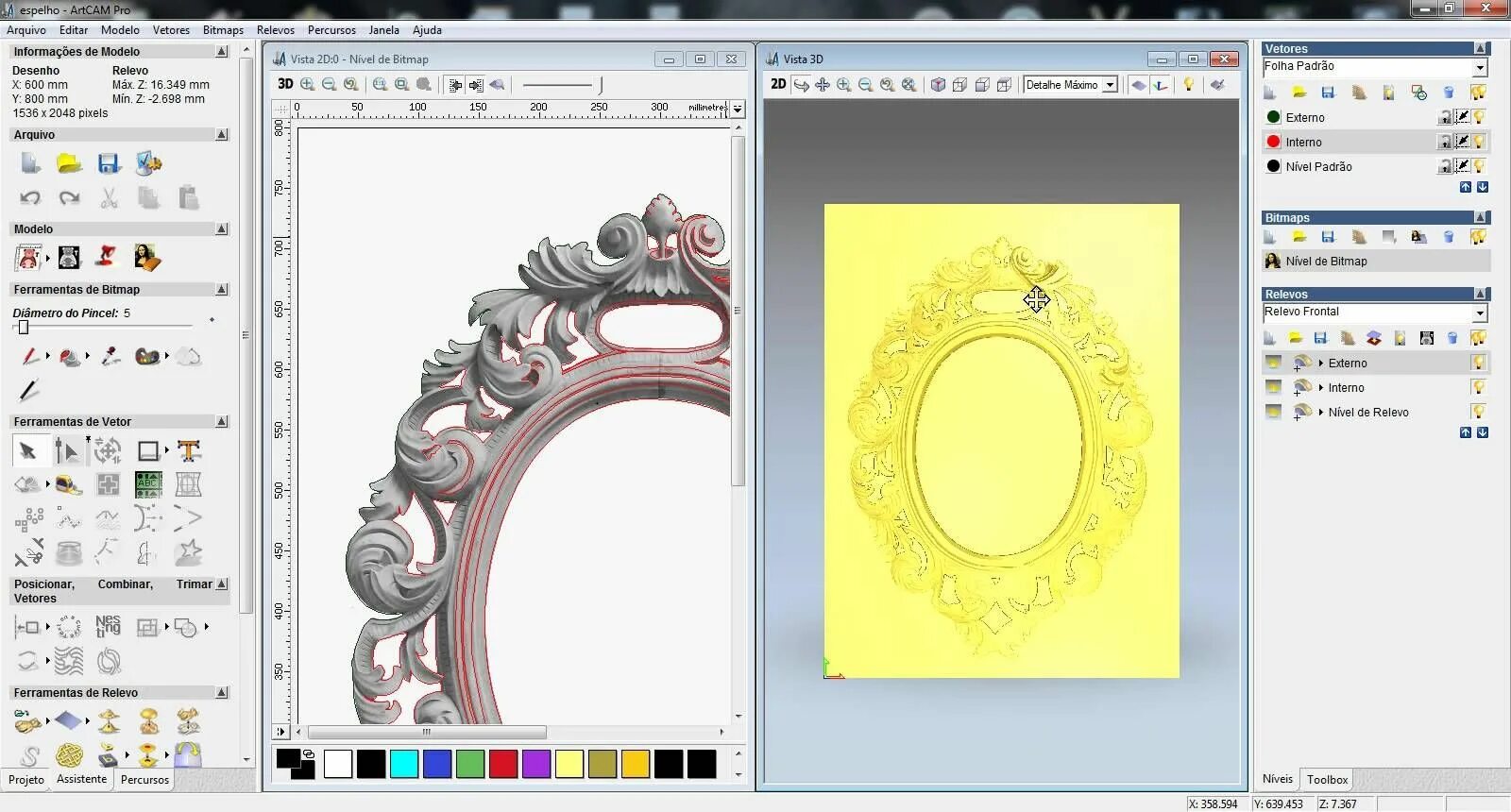Open the Arquivo menu
This screenshot has height=812, width=1511.
click(26, 30)
